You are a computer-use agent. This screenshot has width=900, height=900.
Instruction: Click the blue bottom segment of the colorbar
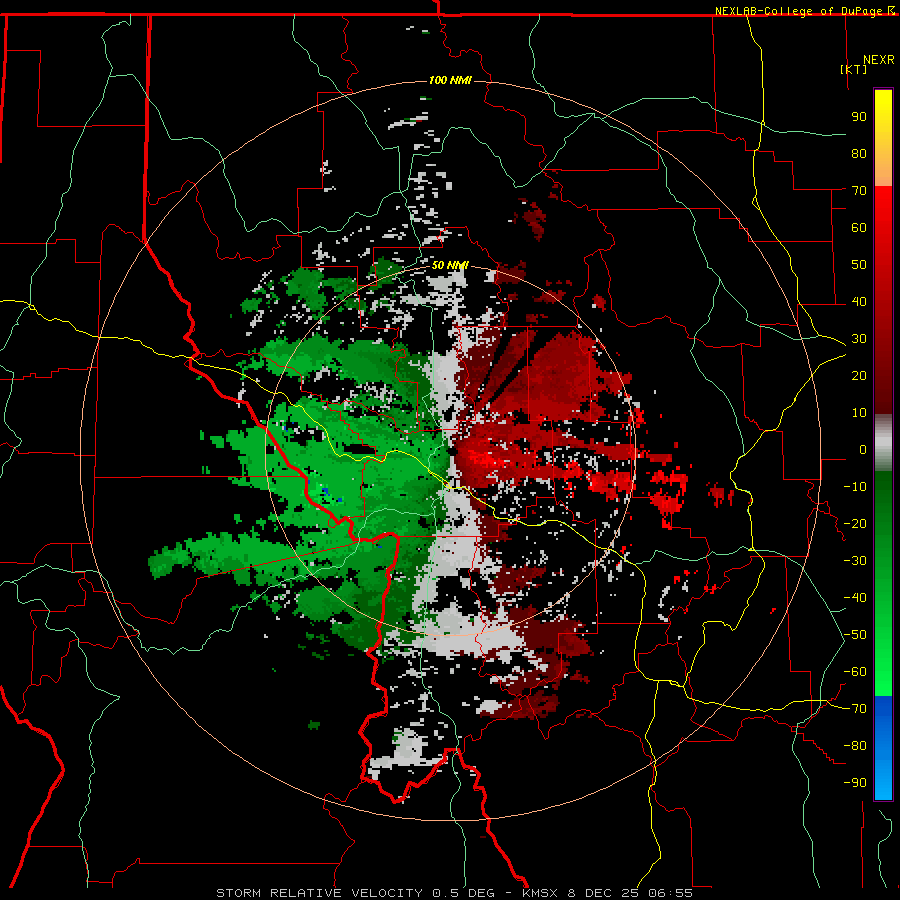coord(883,748)
